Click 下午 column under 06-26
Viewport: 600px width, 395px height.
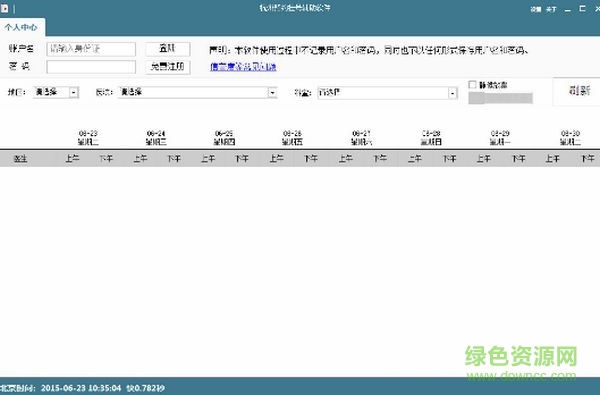tap(311, 158)
